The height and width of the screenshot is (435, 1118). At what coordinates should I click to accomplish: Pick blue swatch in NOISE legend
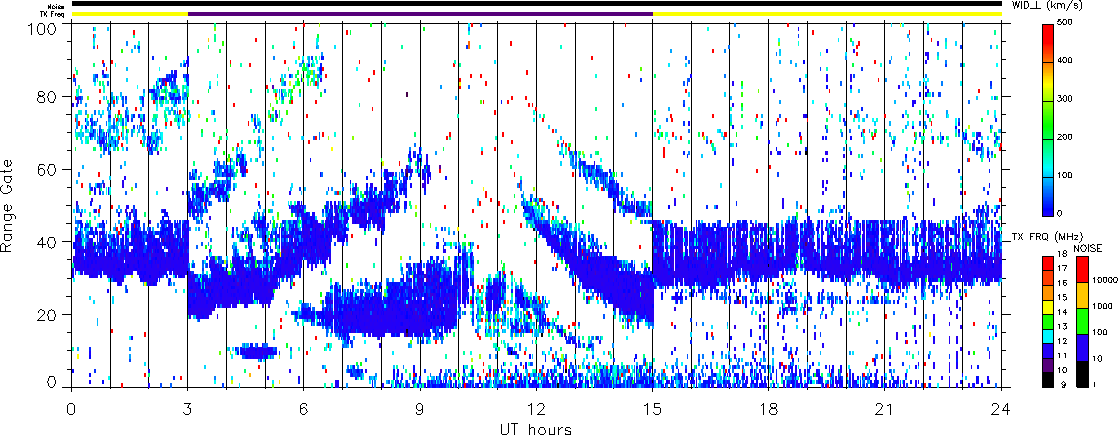click(1082, 347)
